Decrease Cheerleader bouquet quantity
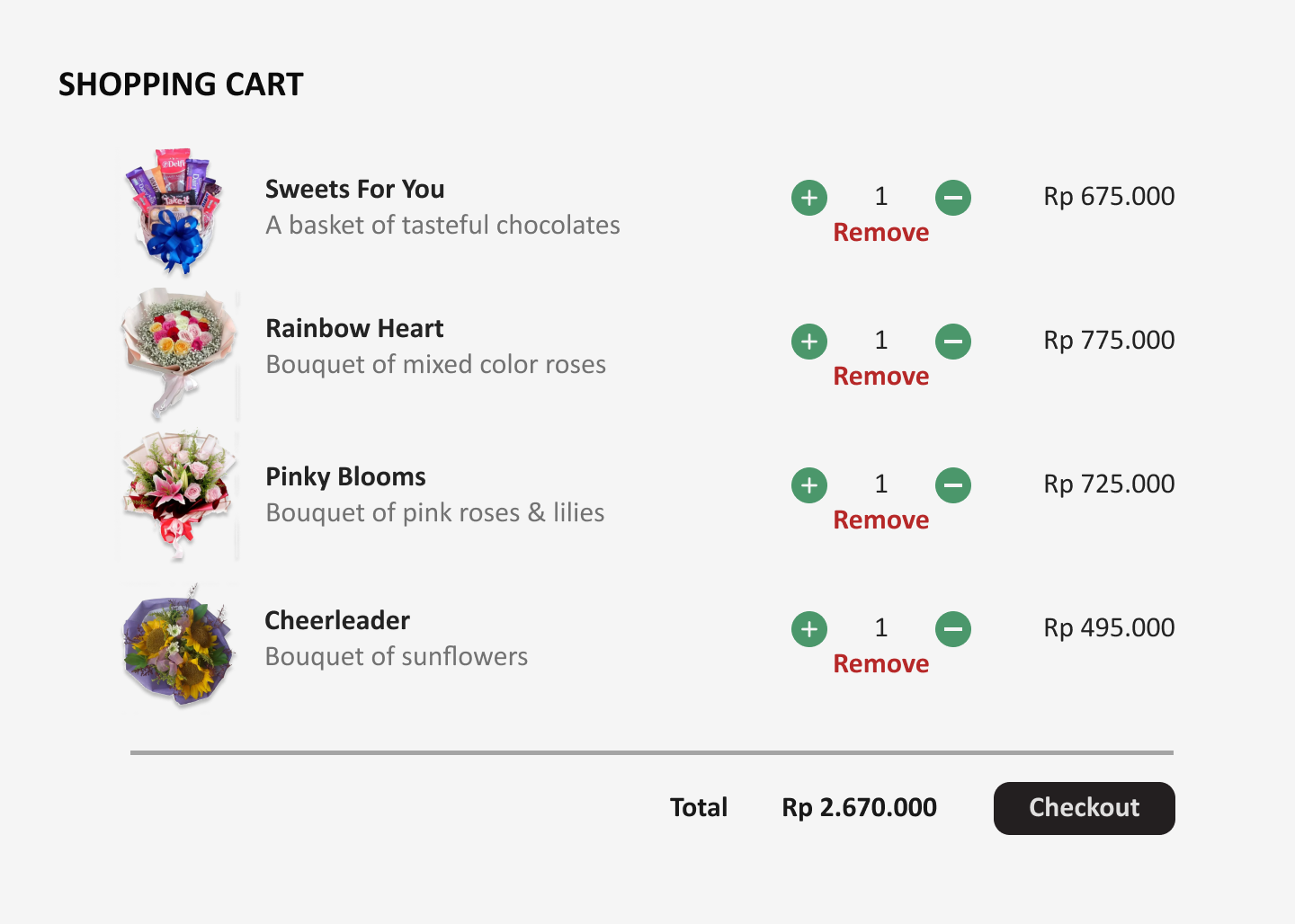Image resolution: width=1295 pixels, height=924 pixels. click(x=953, y=629)
